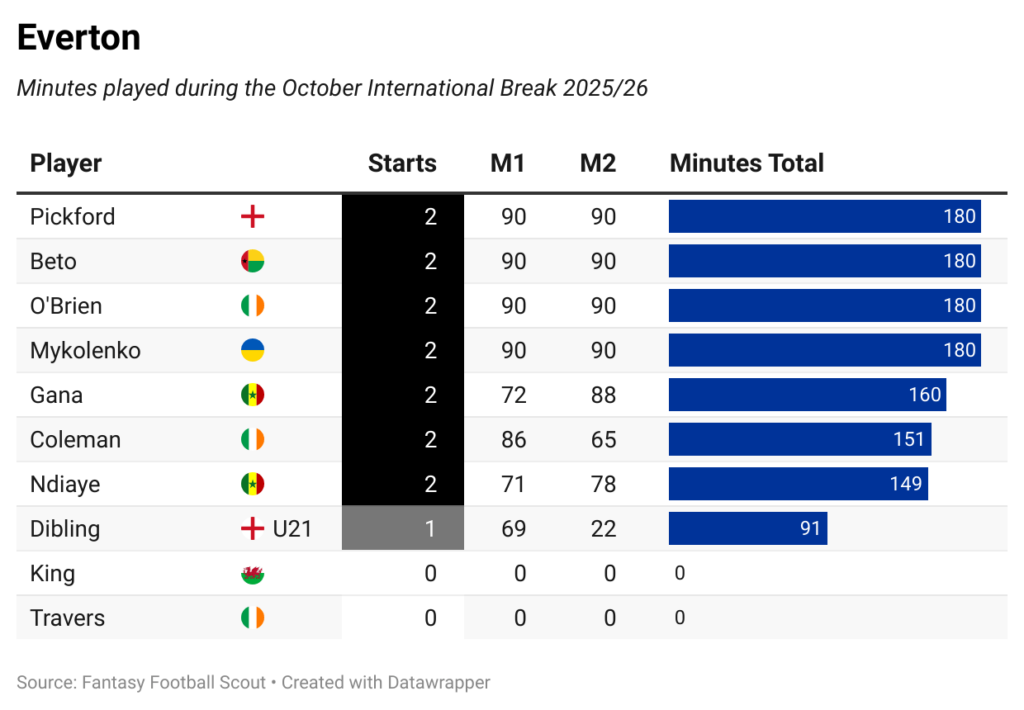Click Mykolenko's Ukraine flag icon

pyautogui.click(x=252, y=351)
